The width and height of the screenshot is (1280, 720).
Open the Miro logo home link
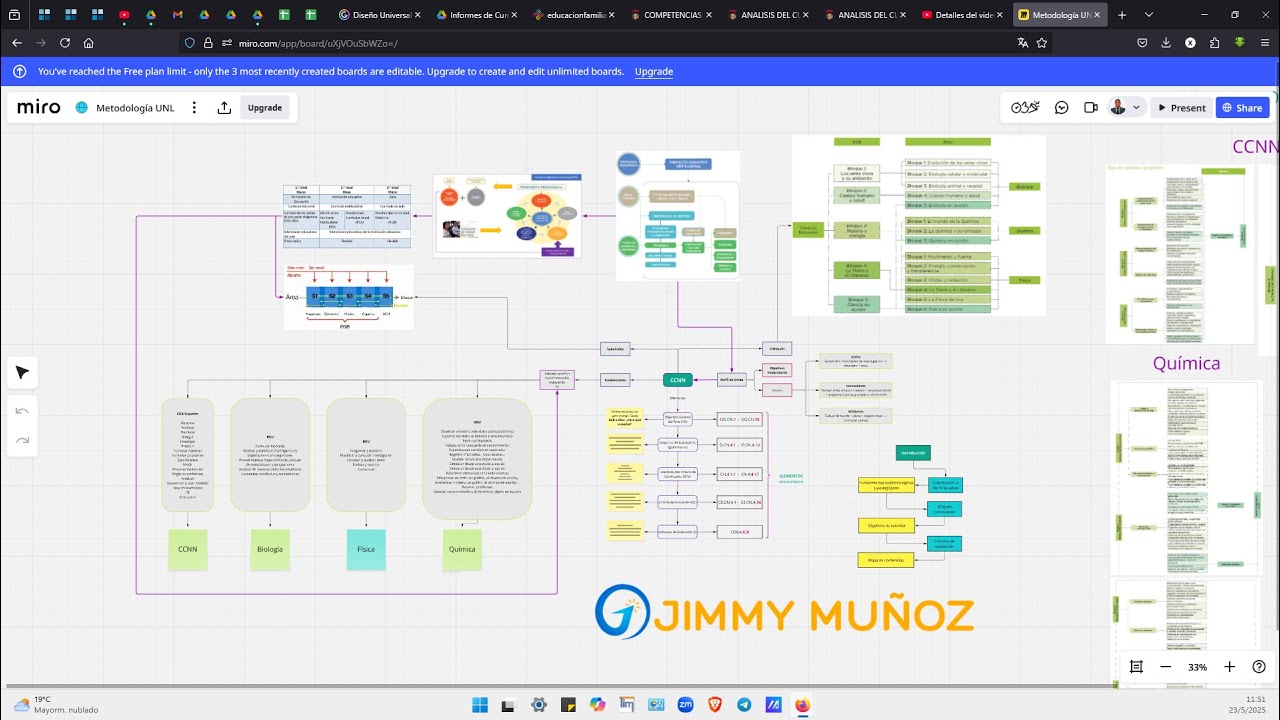coord(39,108)
